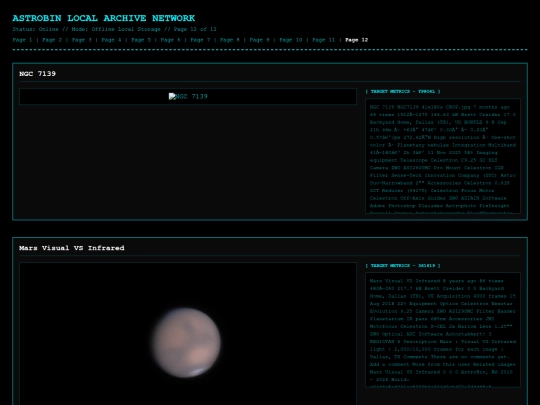
Task: Select the current Page 12 entry
Action: (x=356, y=40)
